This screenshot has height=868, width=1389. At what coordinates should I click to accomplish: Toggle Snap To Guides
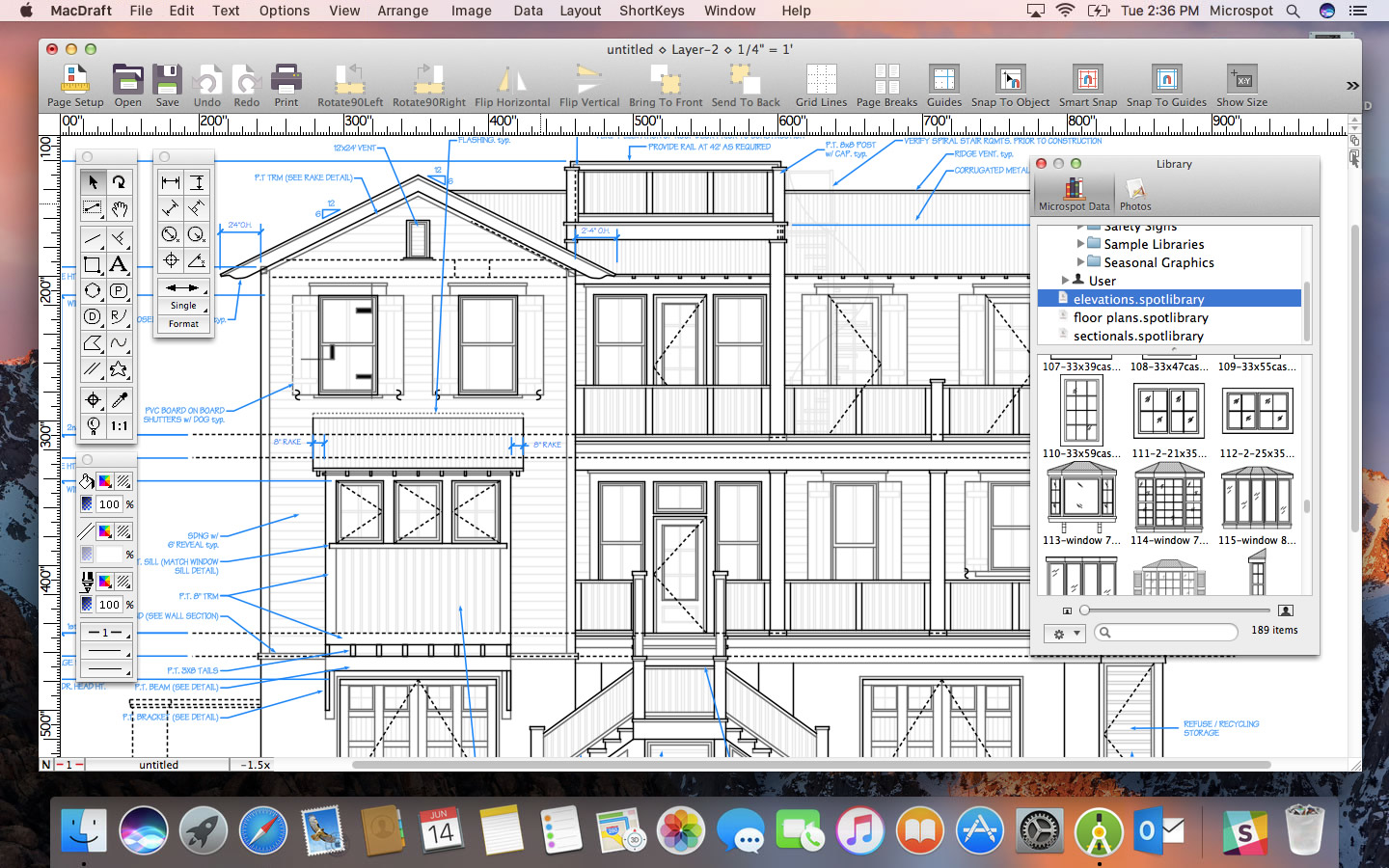pos(1166,86)
